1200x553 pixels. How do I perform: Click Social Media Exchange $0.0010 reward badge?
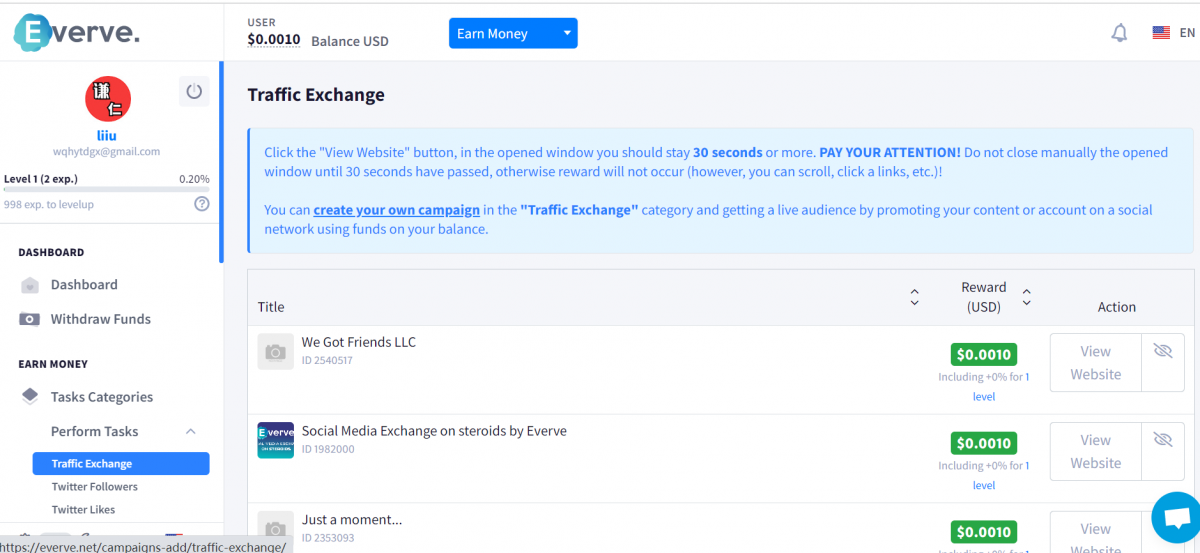pos(984,443)
